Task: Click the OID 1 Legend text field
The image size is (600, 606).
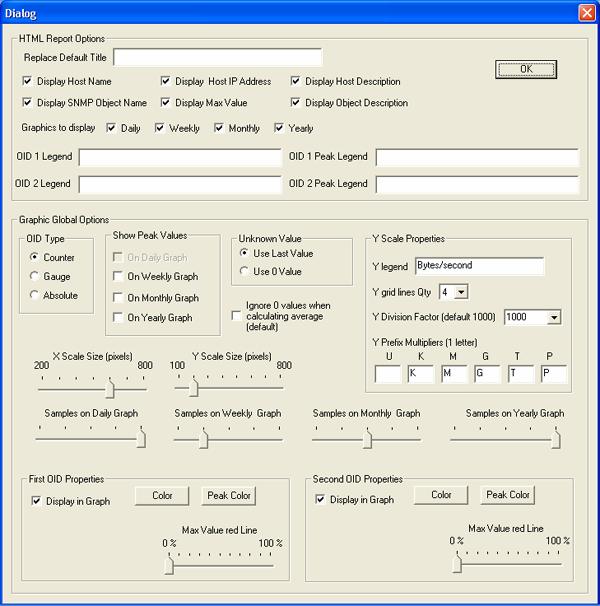Action: [x=180, y=158]
